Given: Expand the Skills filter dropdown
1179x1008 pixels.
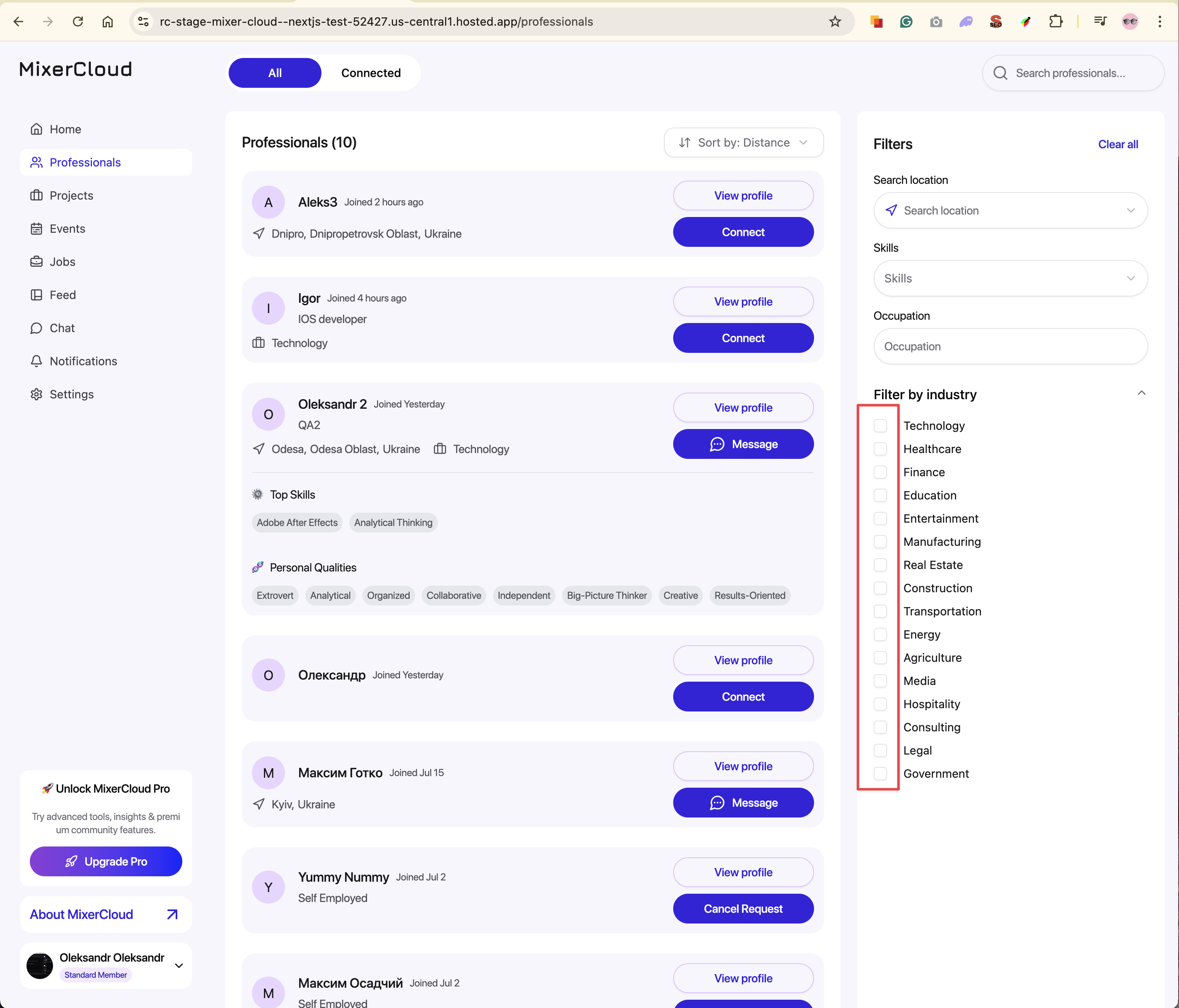Looking at the screenshot, I should pyautogui.click(x=1010, y=278).
